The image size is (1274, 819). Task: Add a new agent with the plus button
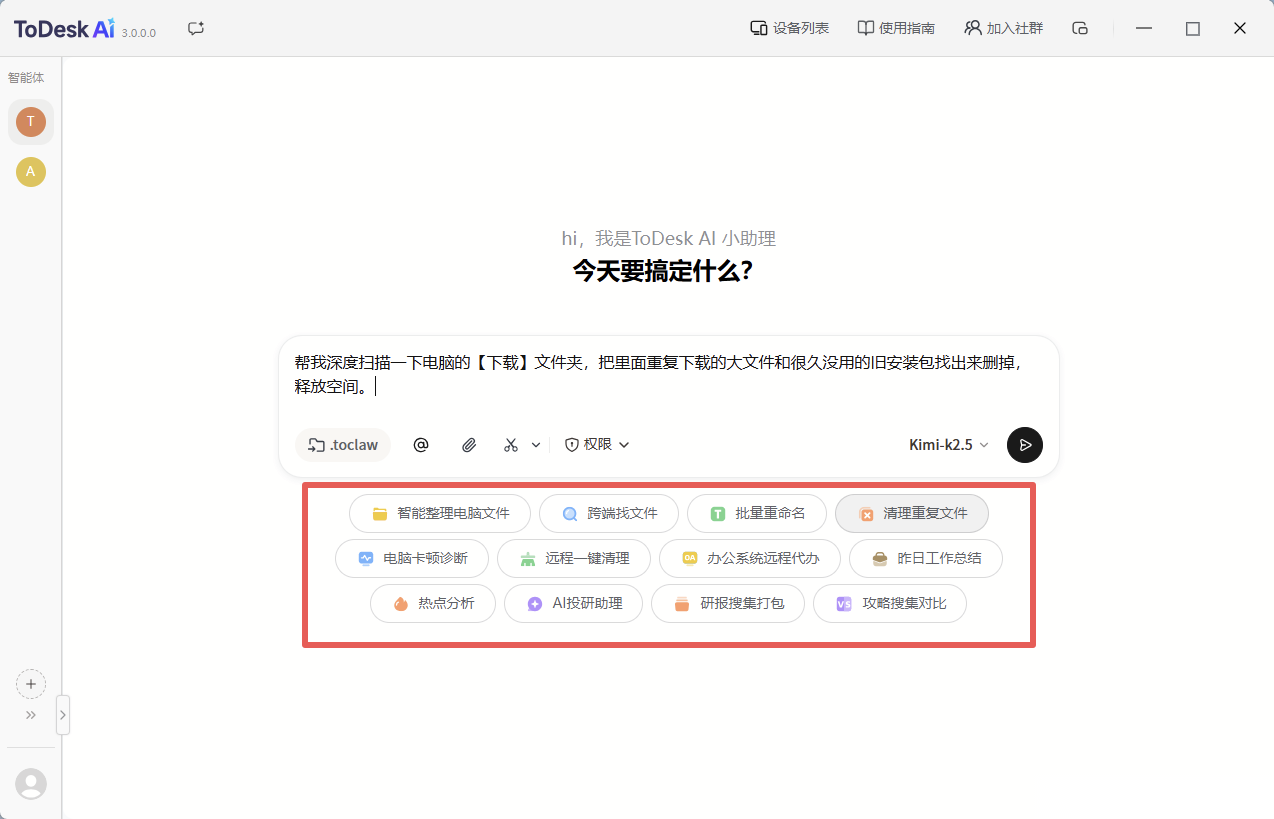[x=31, y=684]
